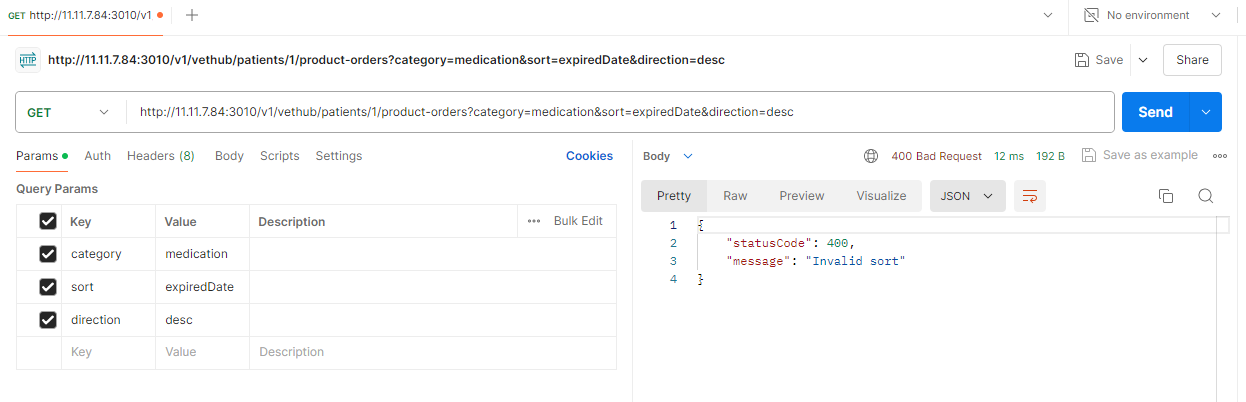Click the Query Params heading
This screenshot has height=402, width=1246.
(57, 189)
